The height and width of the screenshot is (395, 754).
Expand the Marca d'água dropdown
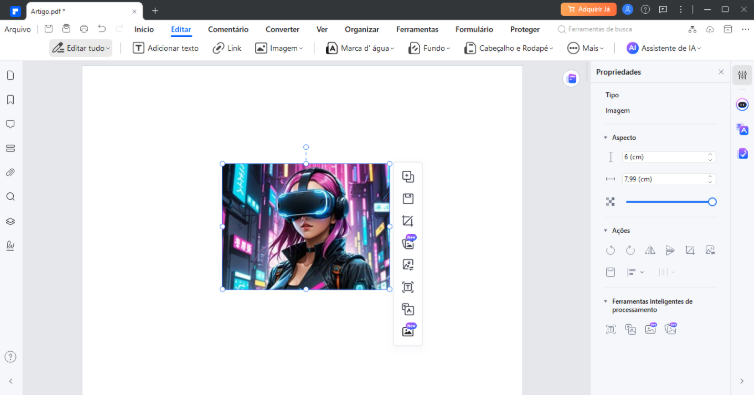360,48
